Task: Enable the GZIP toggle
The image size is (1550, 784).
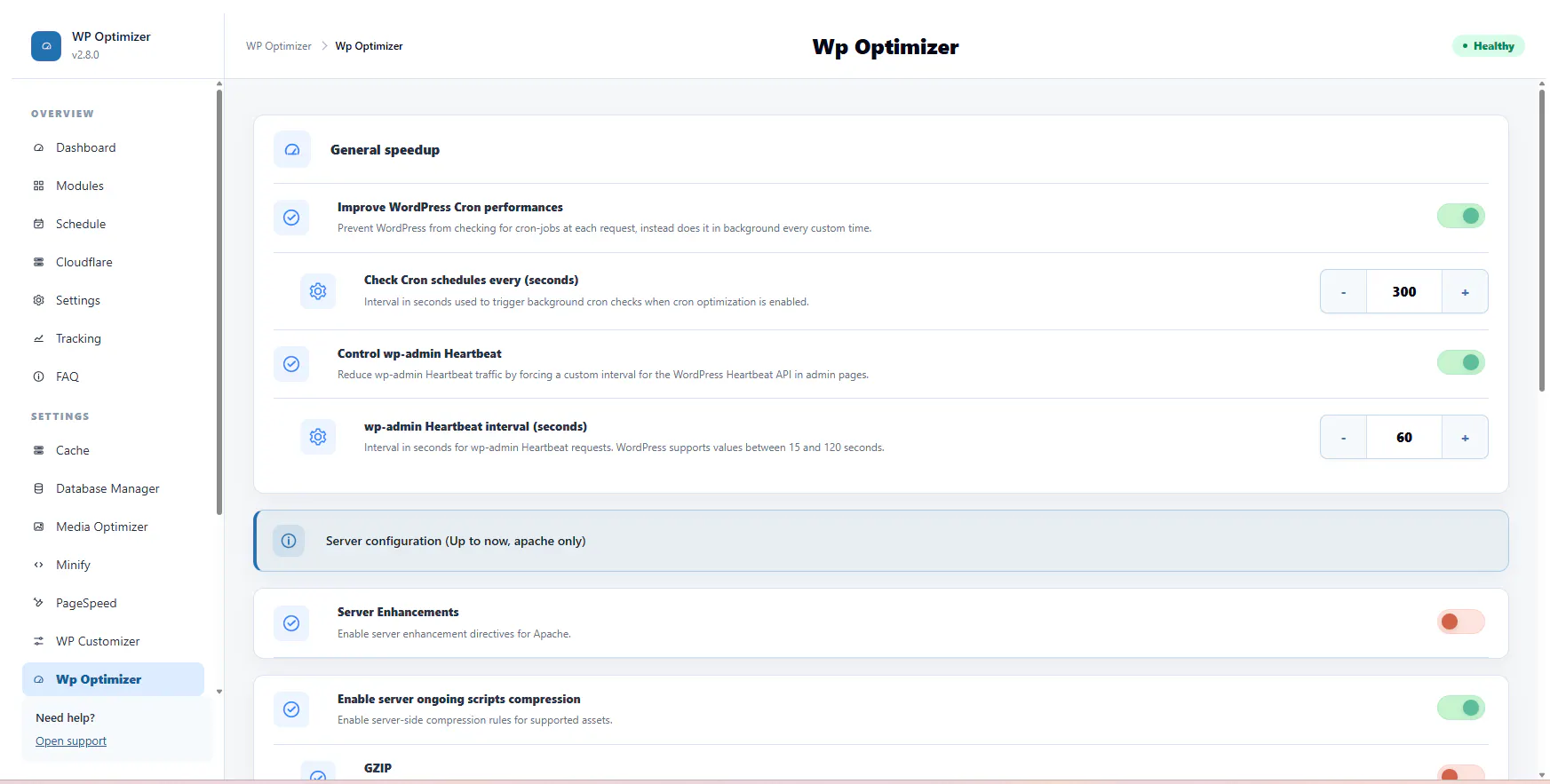Action: tap(1461, 772)
